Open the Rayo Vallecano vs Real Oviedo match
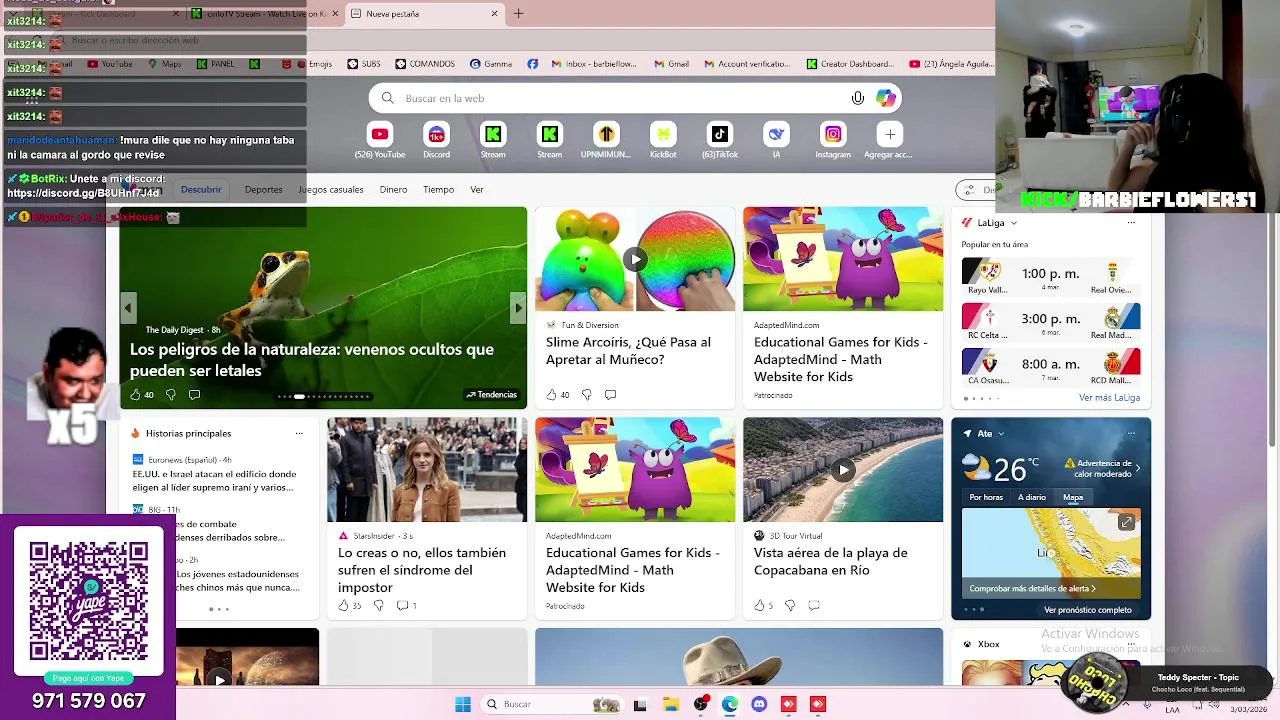This screenshot has width=1280, height=720. (1051, 276)
